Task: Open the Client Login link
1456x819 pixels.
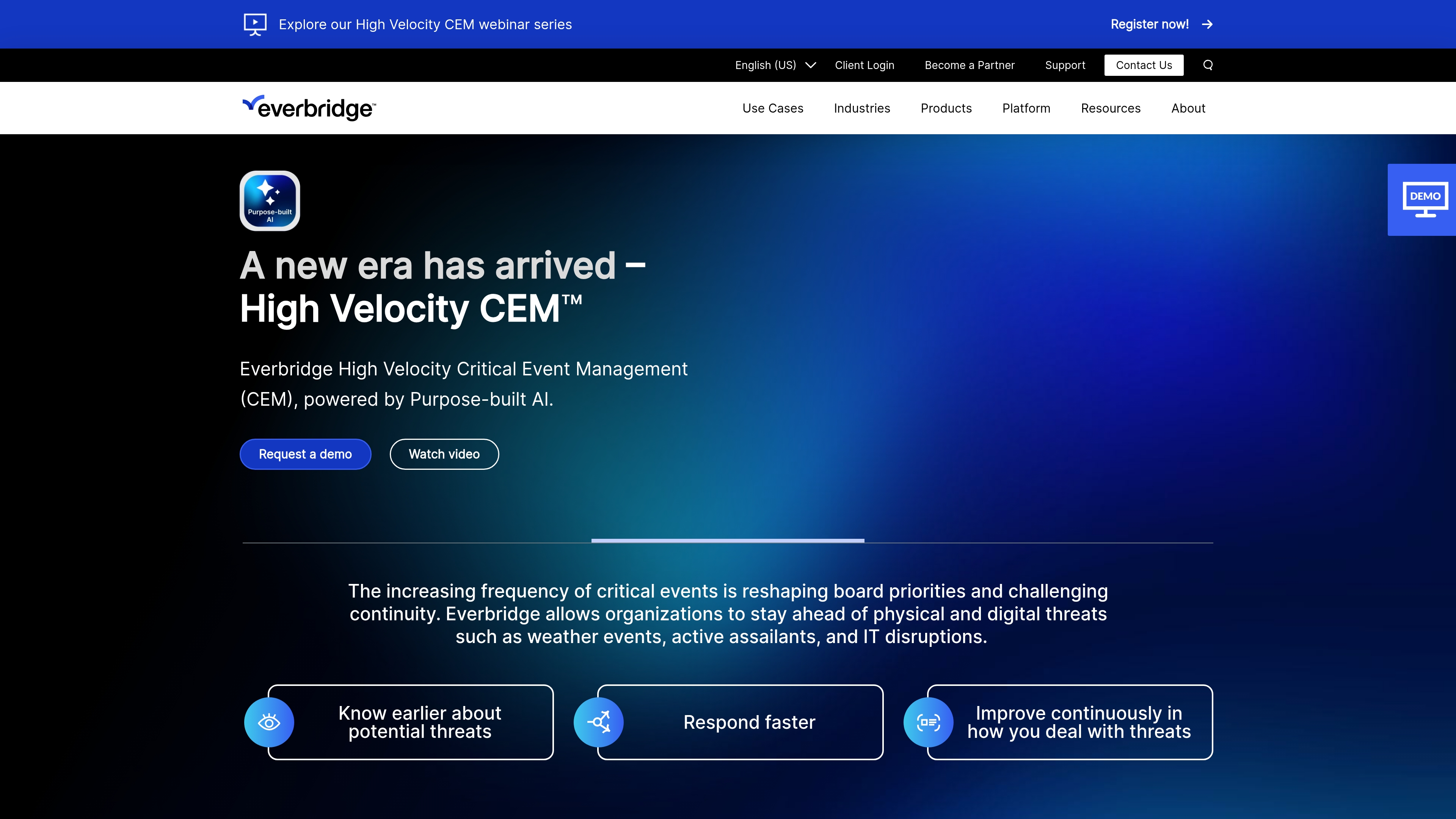Action: point(864,65)
